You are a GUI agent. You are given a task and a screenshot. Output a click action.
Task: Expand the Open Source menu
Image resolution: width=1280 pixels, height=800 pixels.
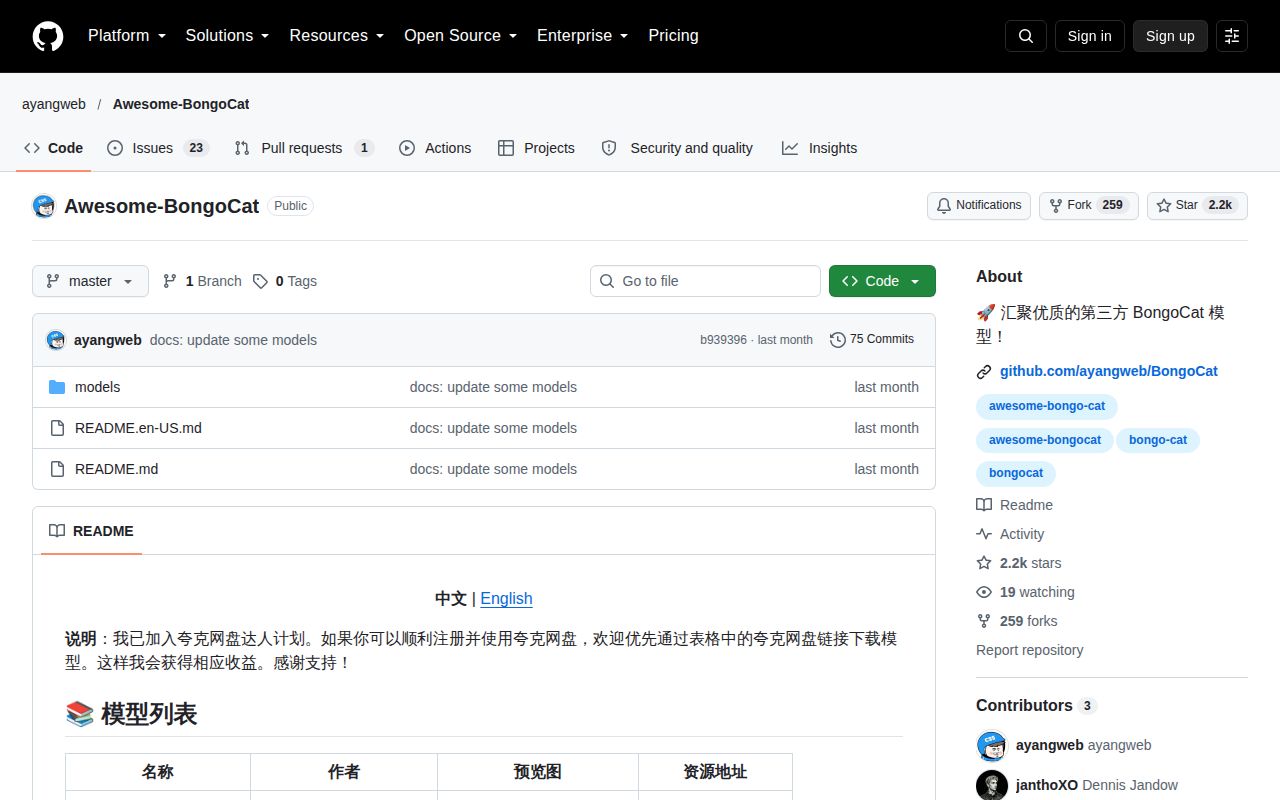tap(460, 36)
